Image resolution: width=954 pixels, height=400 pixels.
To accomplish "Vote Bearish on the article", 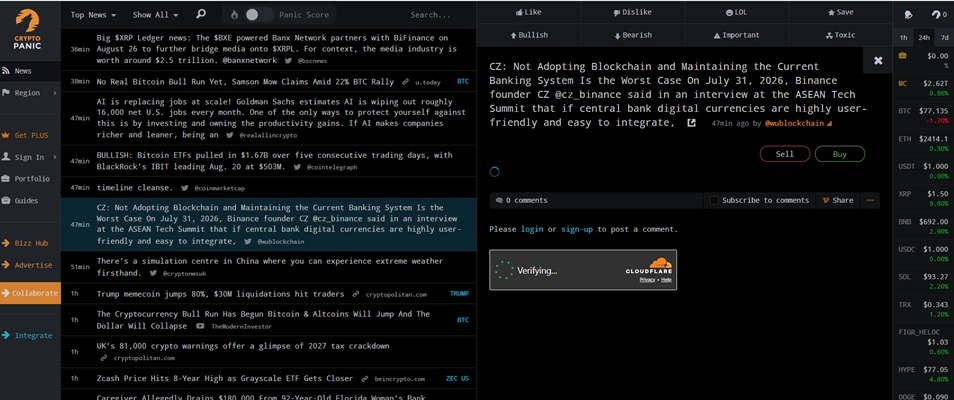I will point(632,35).
